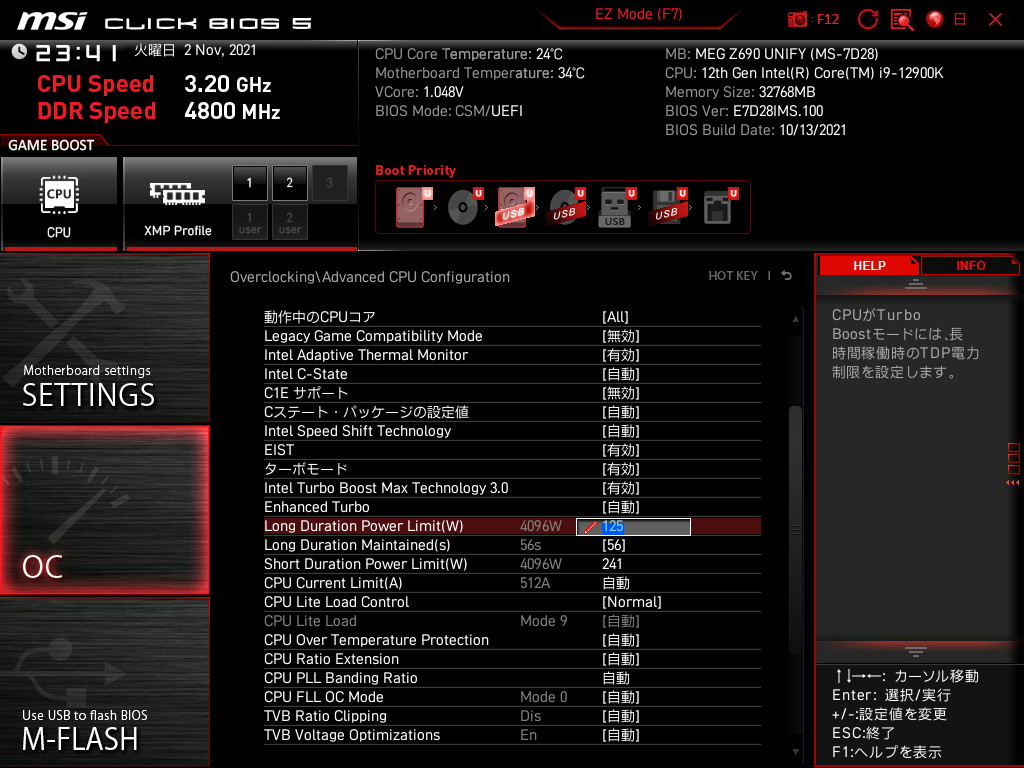Select the CPU Current Limit(A) row
Image resolution: width=1024 pixels, height=768 pixels.
512,583
